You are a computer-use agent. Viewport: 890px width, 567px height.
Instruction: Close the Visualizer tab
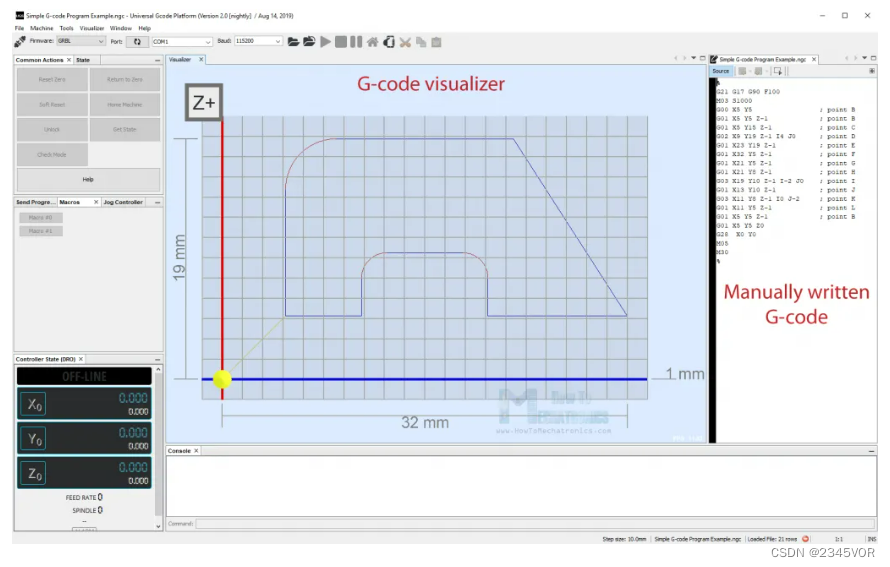click(201, 59)
